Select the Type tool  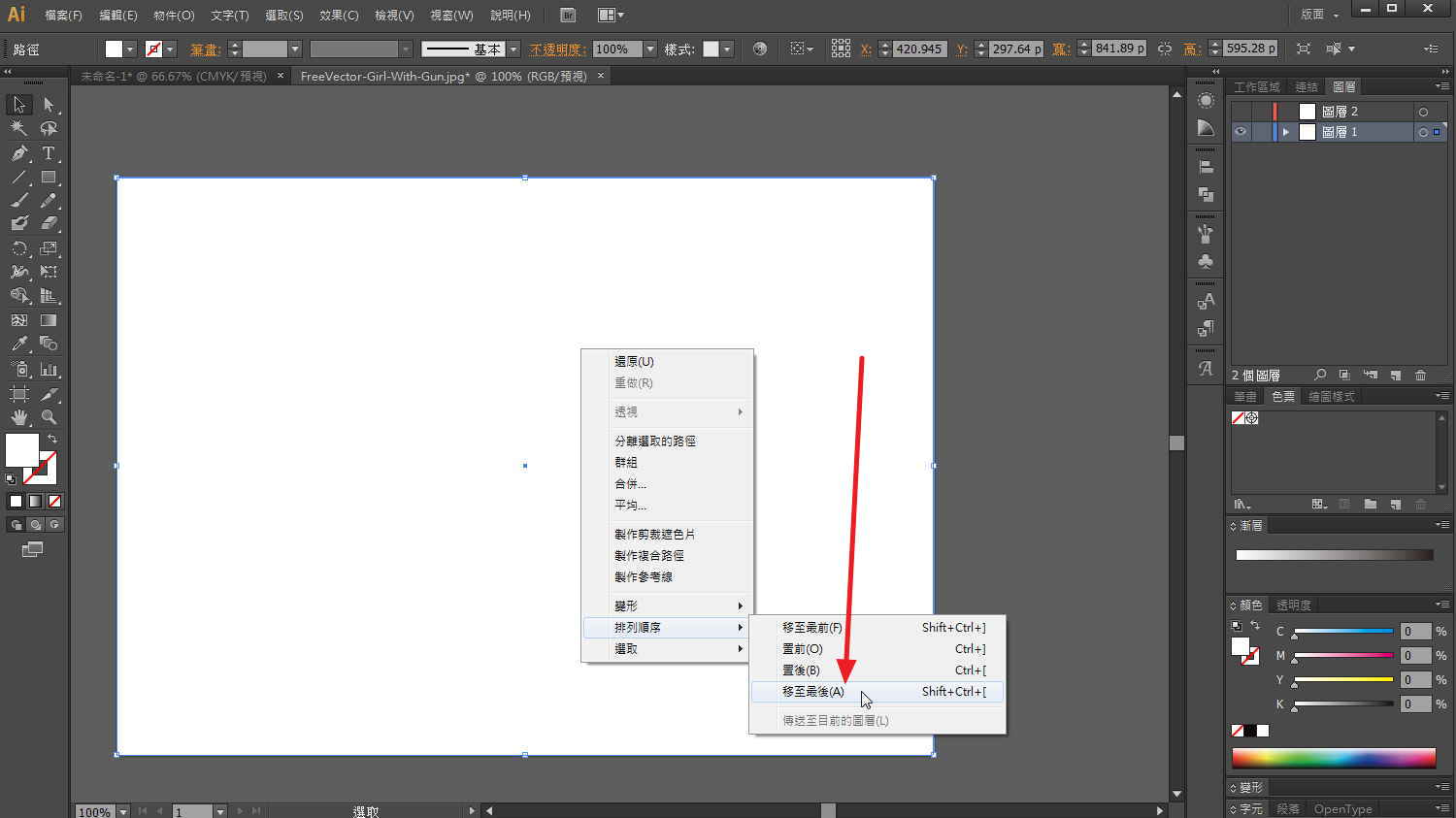tap(49, 153)
